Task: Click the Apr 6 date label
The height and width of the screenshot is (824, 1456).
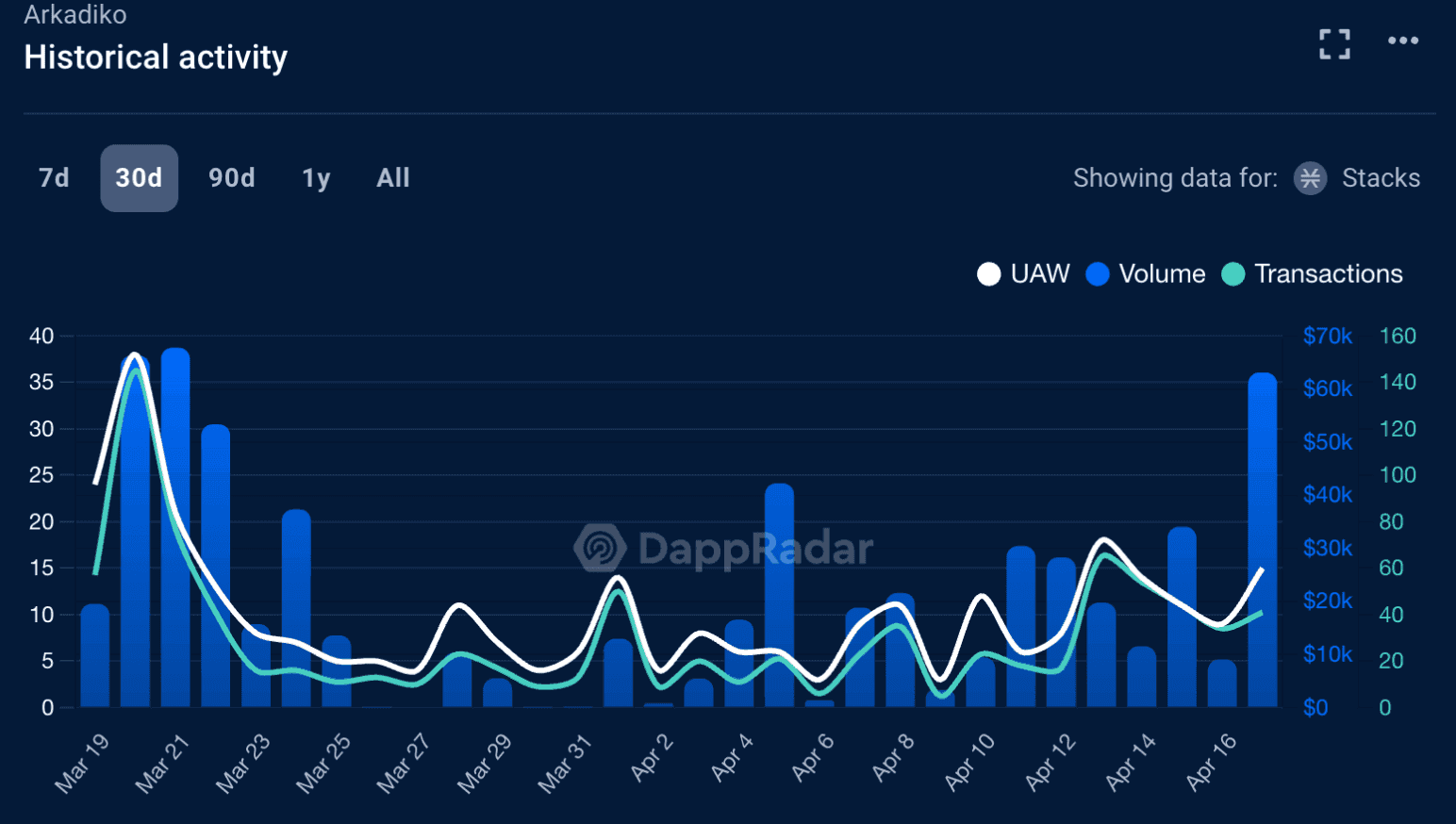Action: coord(813,757)
